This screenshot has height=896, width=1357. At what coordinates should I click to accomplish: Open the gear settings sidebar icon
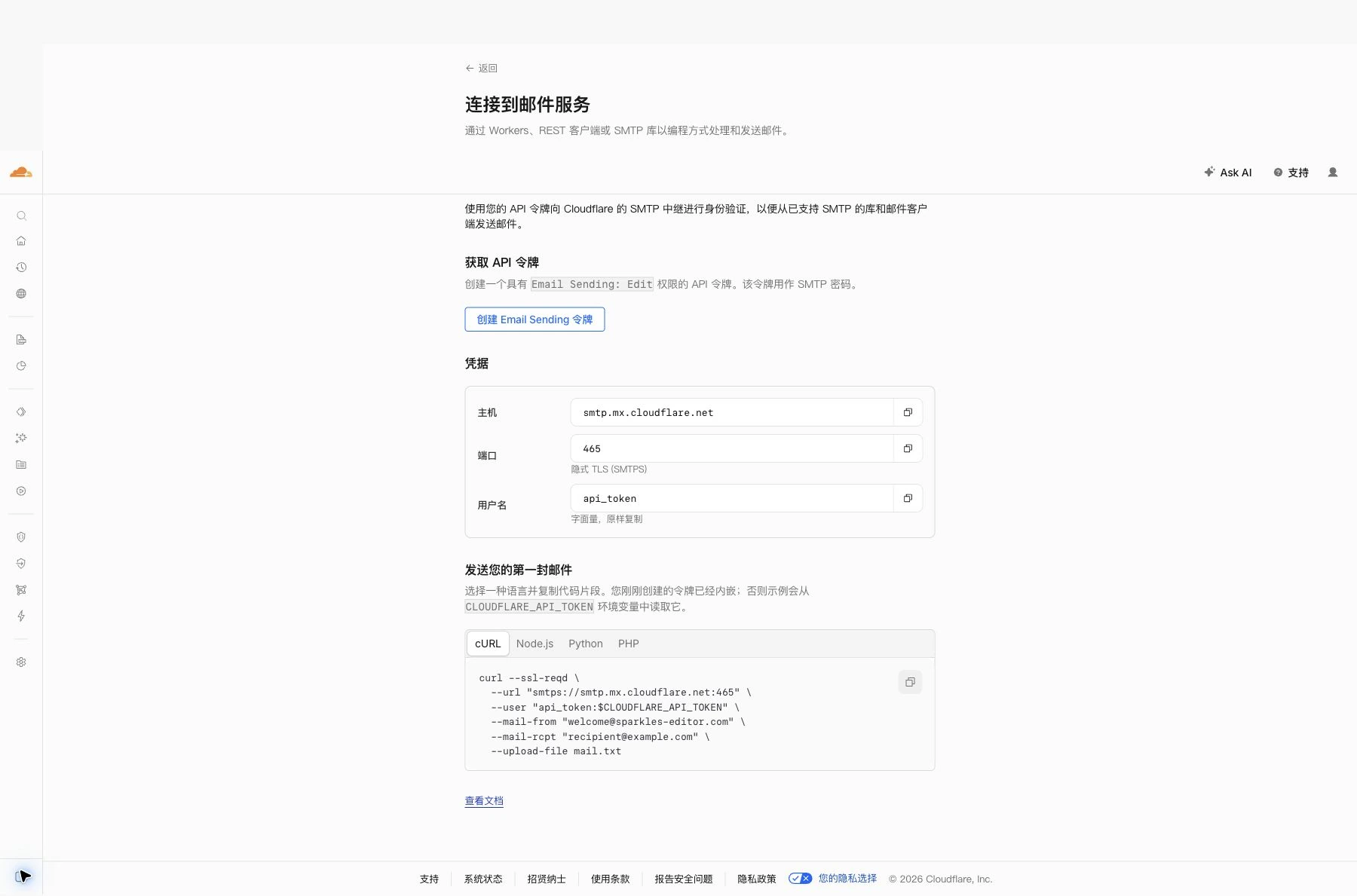[21, 662]
